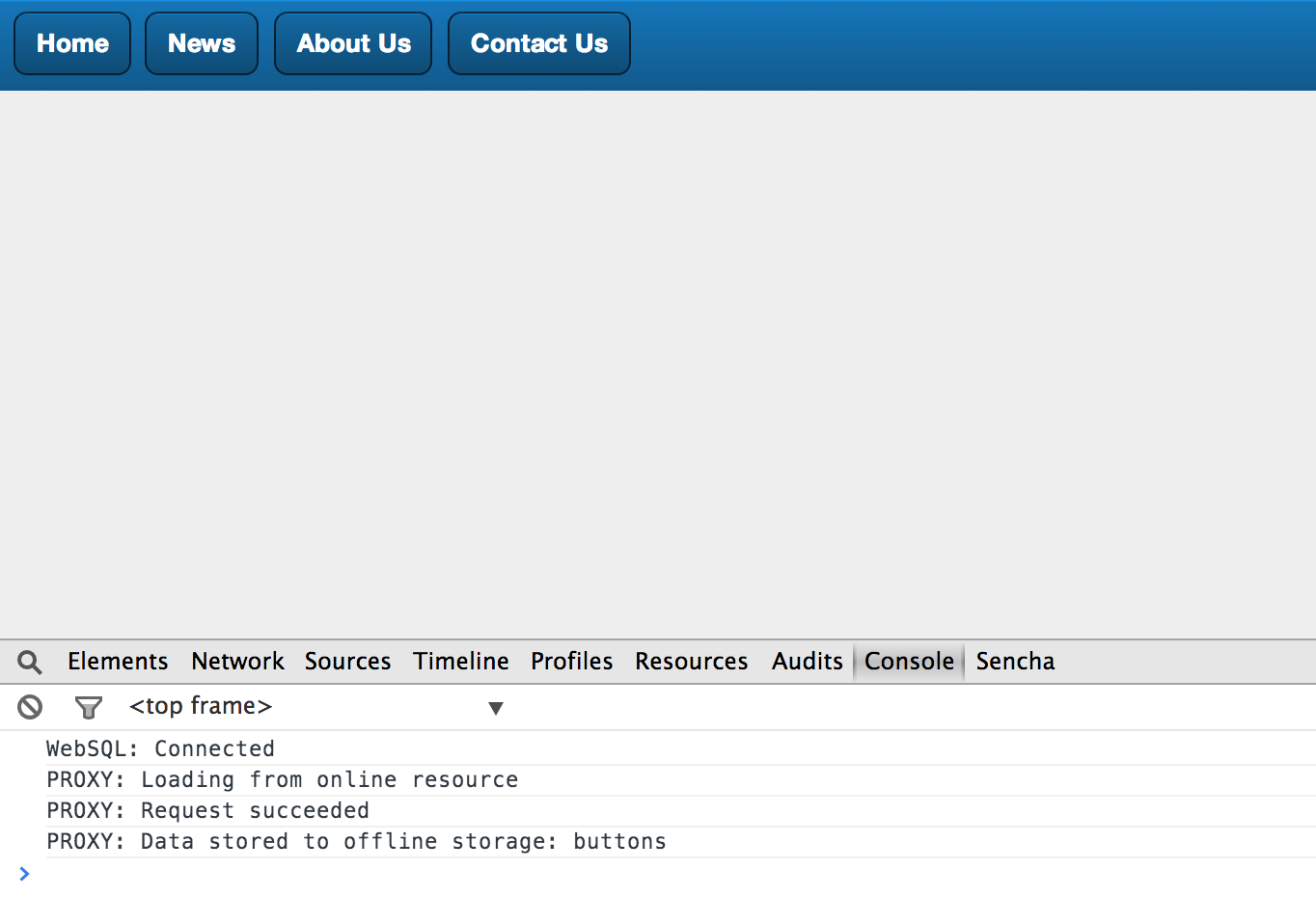The width and height of the screenshot is (1316, 897).
Task: Switch to the Sources tab
Action: coord(347,662)
